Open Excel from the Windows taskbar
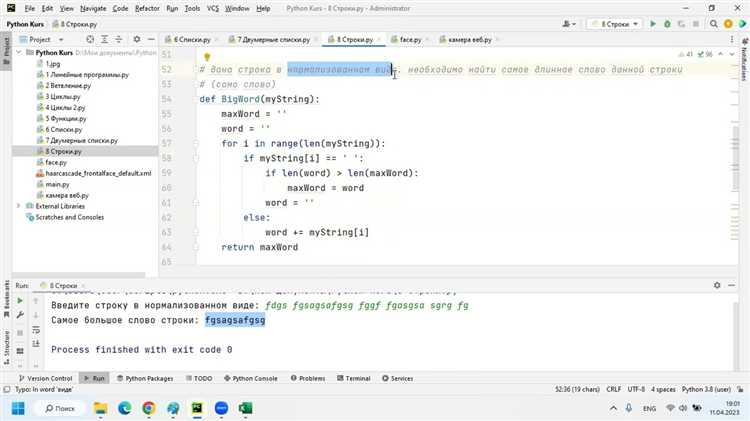 246,409
